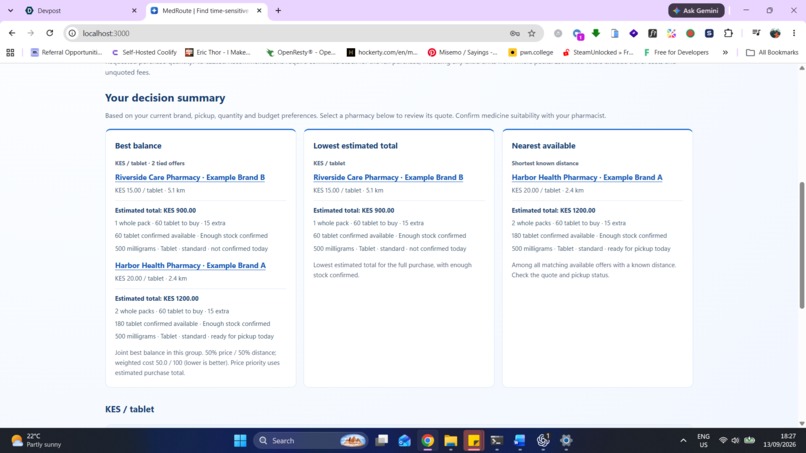Go back using the browser back arrow
This screenshot has height=453, width=806.
12,33
